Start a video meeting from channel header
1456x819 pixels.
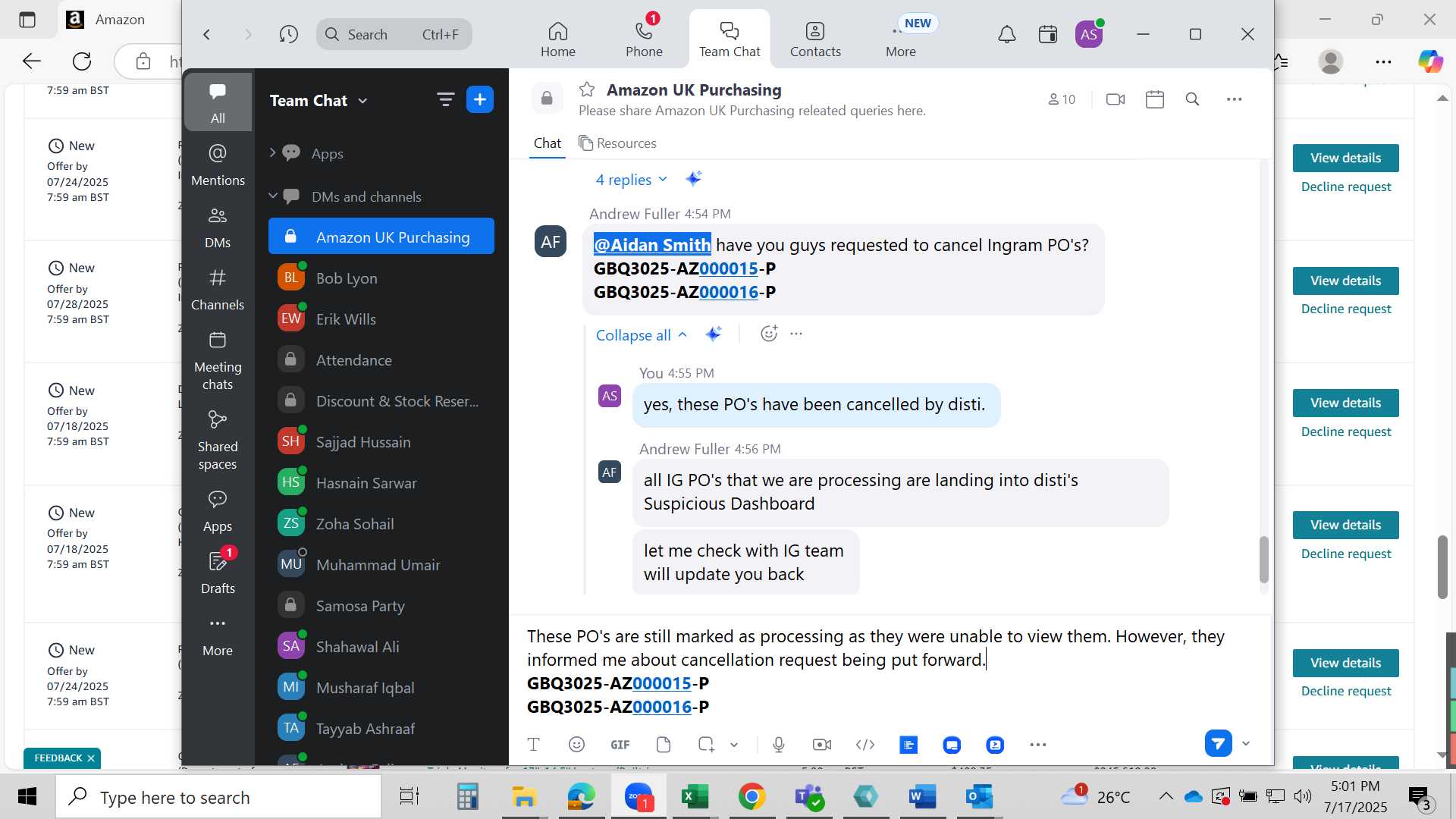click(x=1116, y=99)
